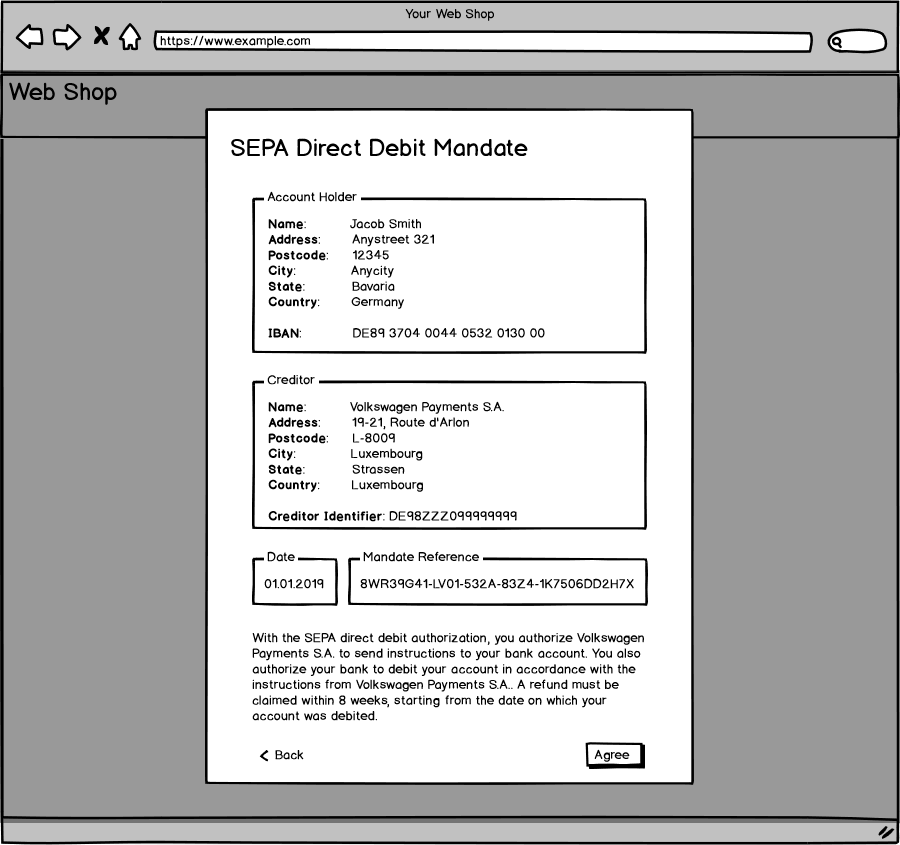Go to the browser home icon

pyautogui.click(x=130, y=37)
